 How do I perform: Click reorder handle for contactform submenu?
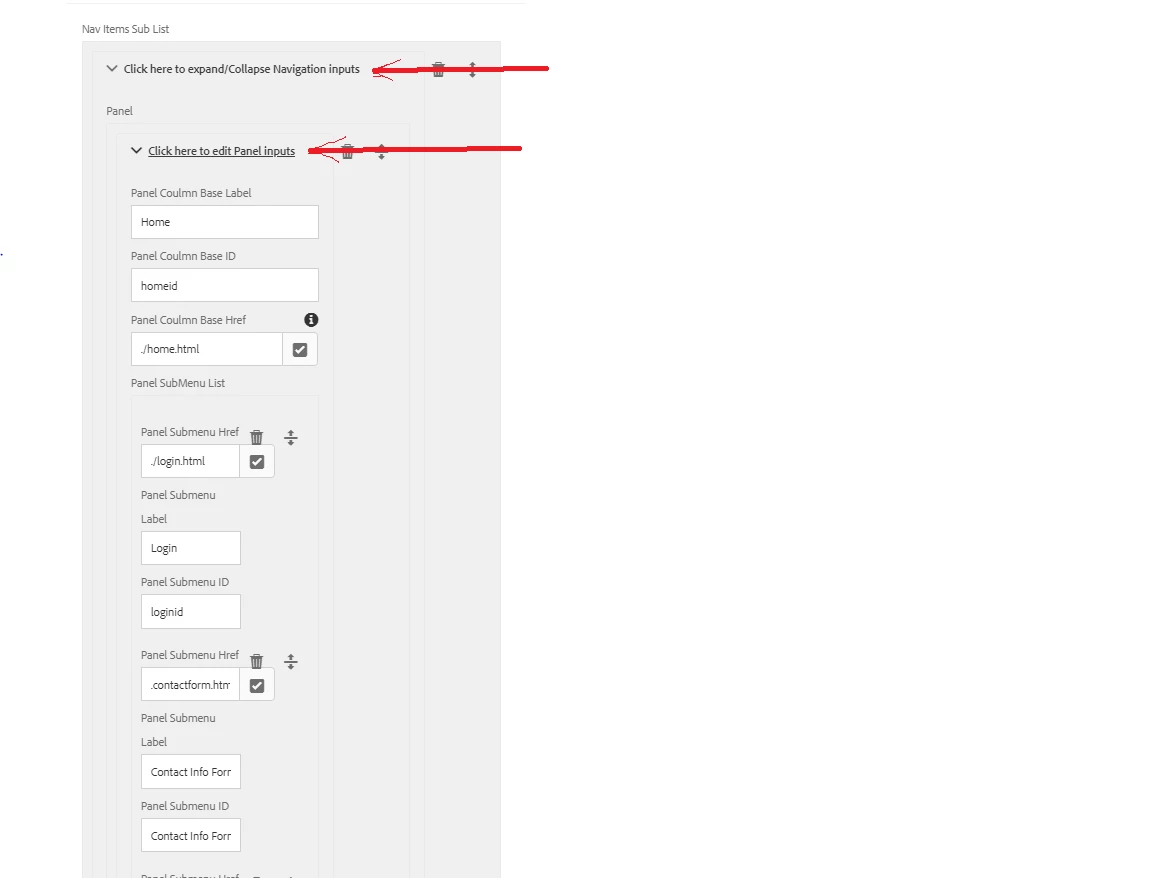point(291,661)
